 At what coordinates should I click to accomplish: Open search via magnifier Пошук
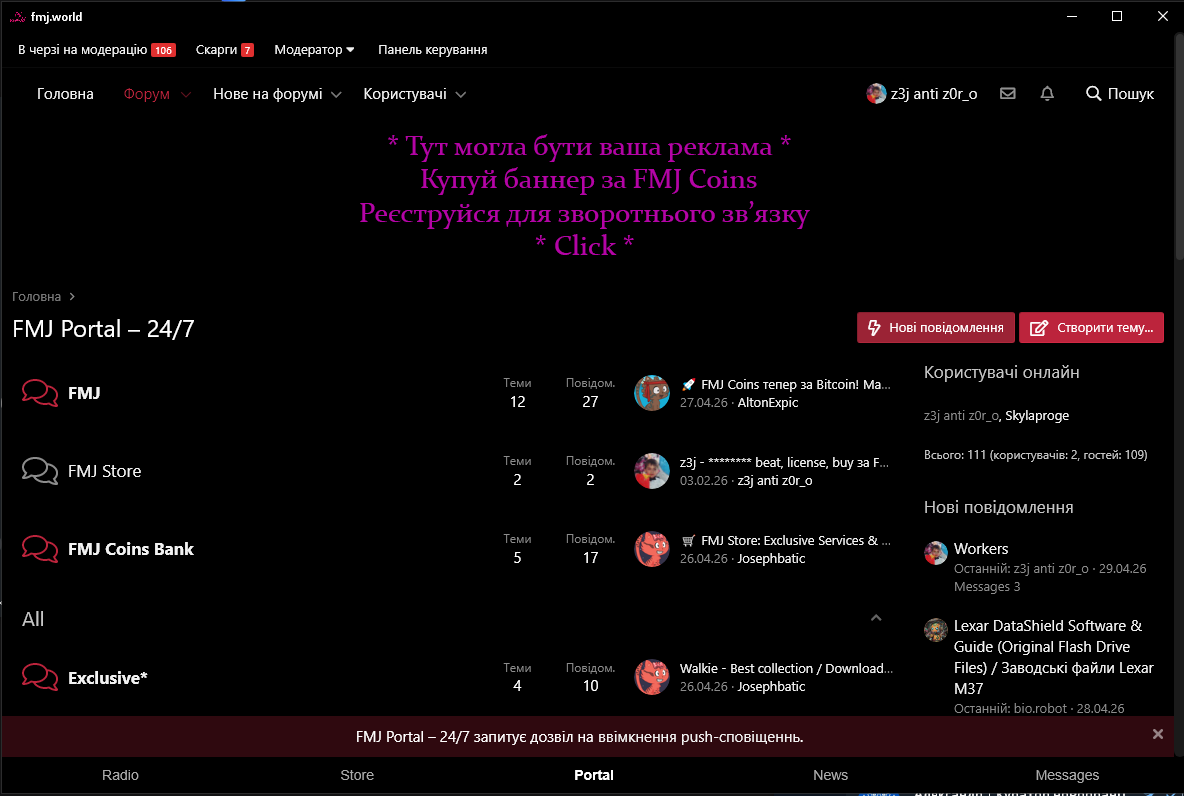click(1120, 94)
